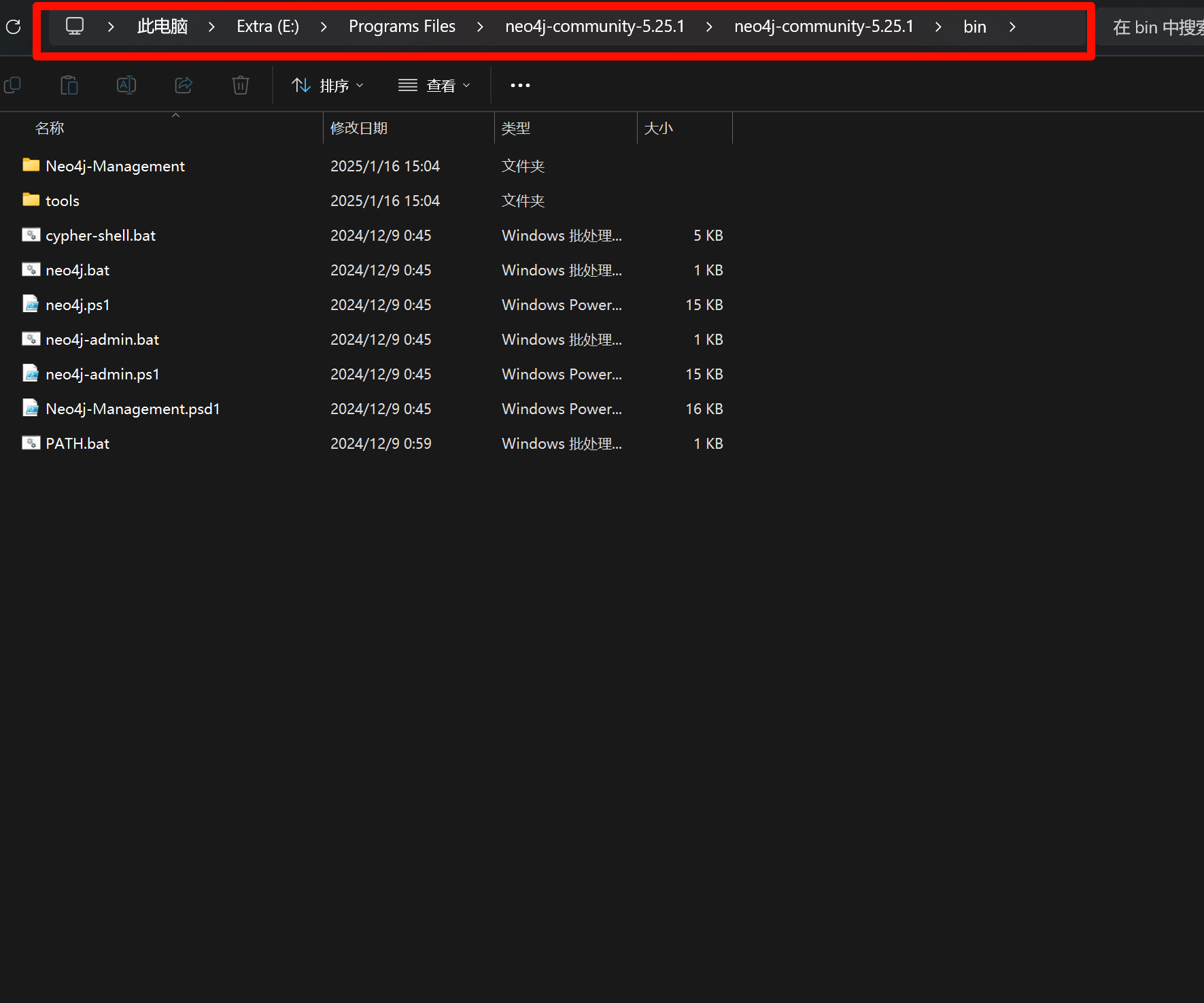Open the 排序 sort dropdown
The width and height of the screenshot is (1204, 1003).
point(328,85)
